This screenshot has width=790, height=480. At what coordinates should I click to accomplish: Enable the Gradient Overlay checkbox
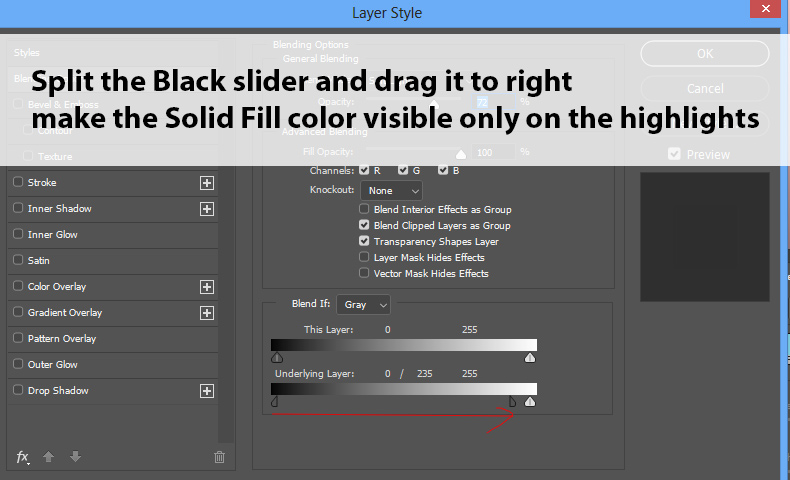click(x=18, y=312)
